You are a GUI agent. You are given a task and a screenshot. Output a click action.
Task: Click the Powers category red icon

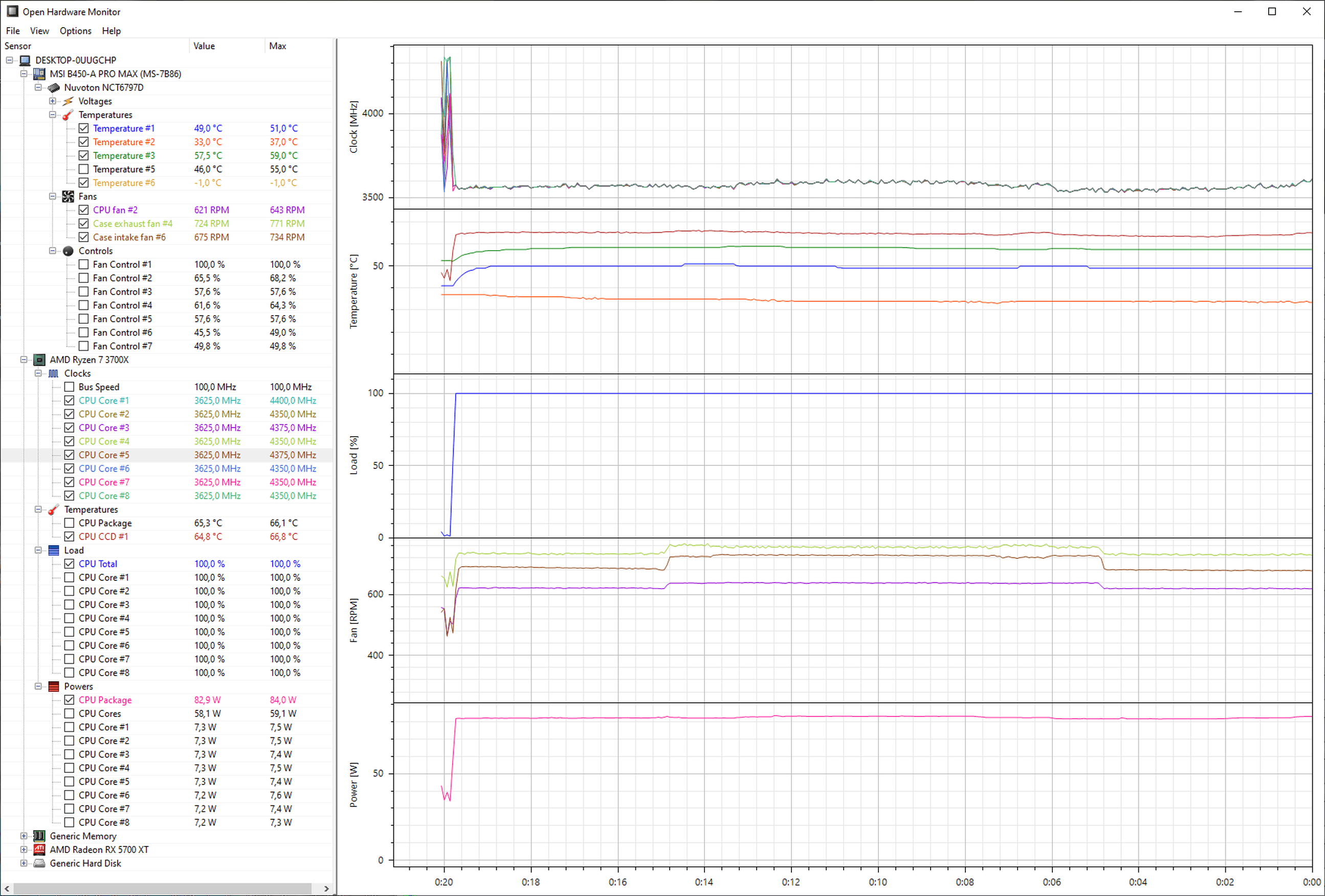click(54, 687)
